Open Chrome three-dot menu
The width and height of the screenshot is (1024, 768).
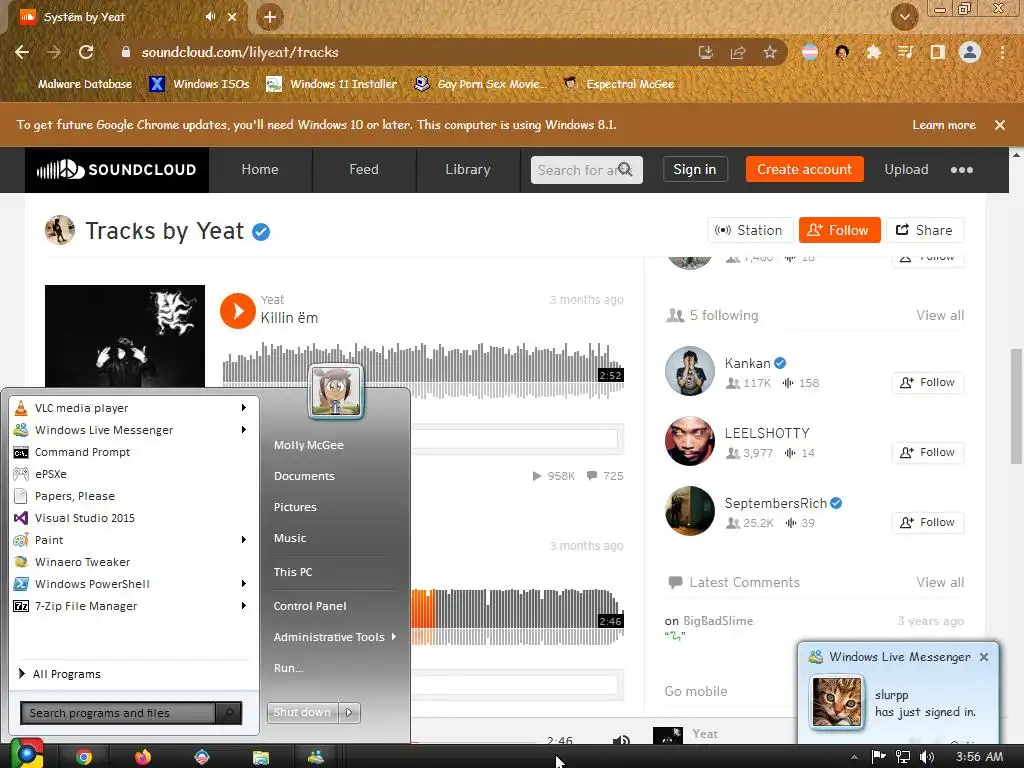point(1002,52)
